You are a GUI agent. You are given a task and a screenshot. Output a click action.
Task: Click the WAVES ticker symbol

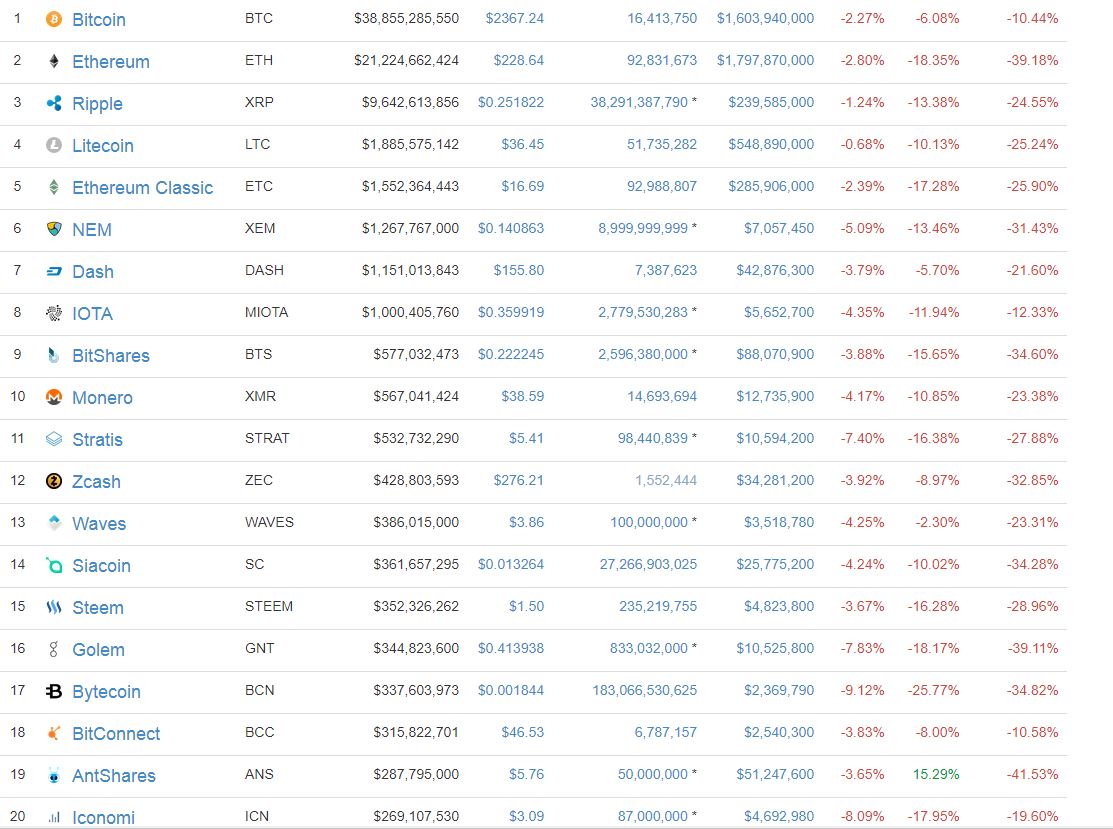coord(269,522)
